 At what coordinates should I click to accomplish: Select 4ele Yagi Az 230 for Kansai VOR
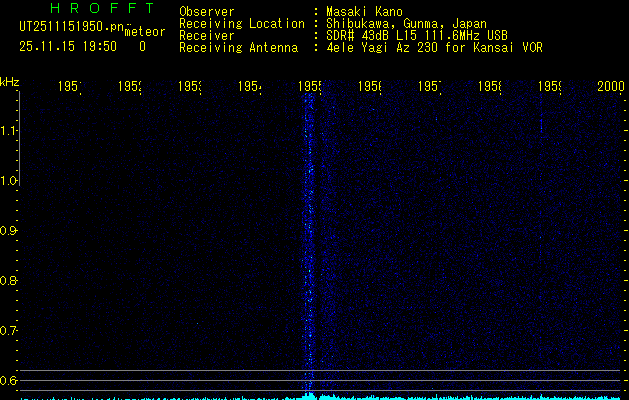(434, 48)
